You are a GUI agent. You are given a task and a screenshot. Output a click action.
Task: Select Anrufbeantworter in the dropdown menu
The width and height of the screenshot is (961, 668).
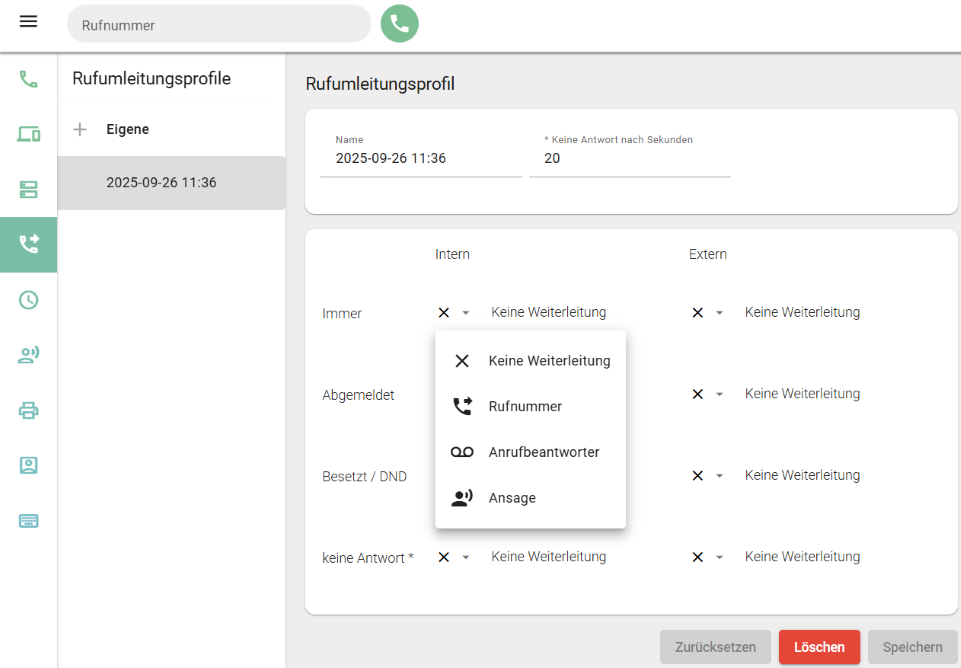[543, 452]
